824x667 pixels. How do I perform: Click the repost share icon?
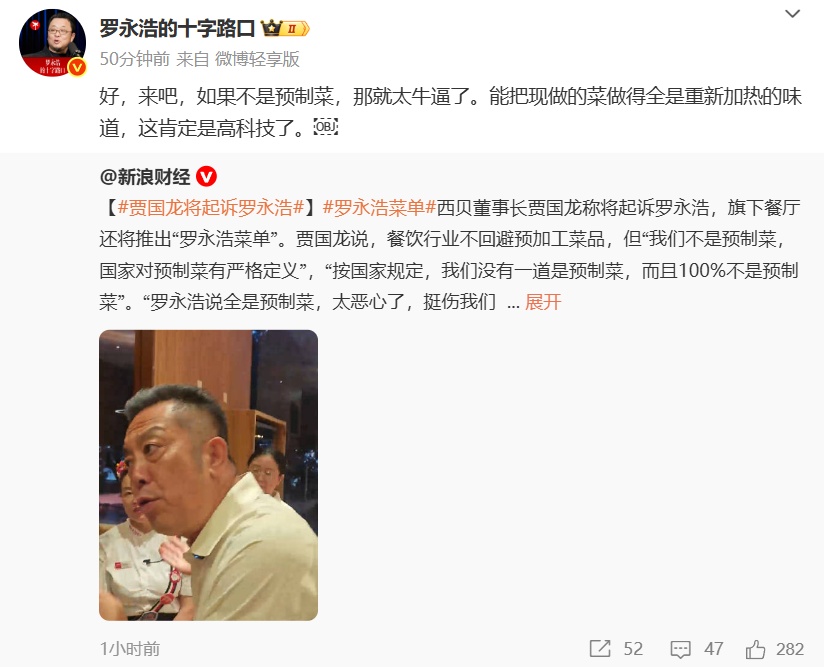click(x=600, y=649)
